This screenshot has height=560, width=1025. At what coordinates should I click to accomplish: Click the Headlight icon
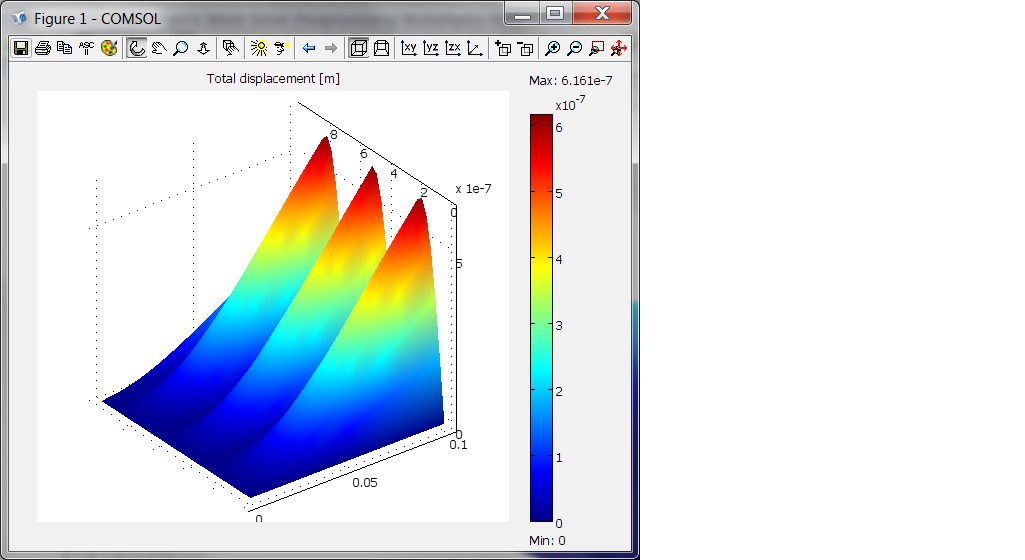[281, 48]
